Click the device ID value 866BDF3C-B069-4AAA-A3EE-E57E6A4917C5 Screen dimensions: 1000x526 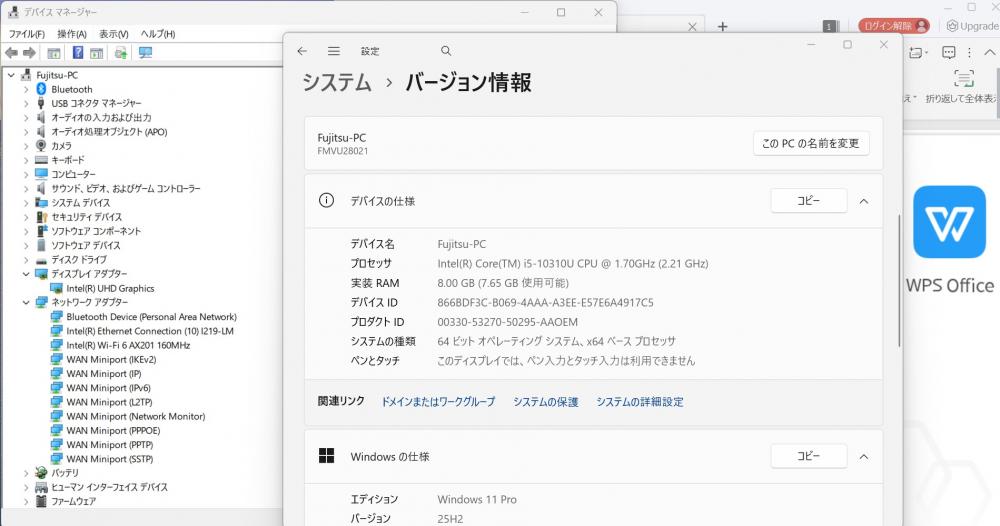point(545,302)
